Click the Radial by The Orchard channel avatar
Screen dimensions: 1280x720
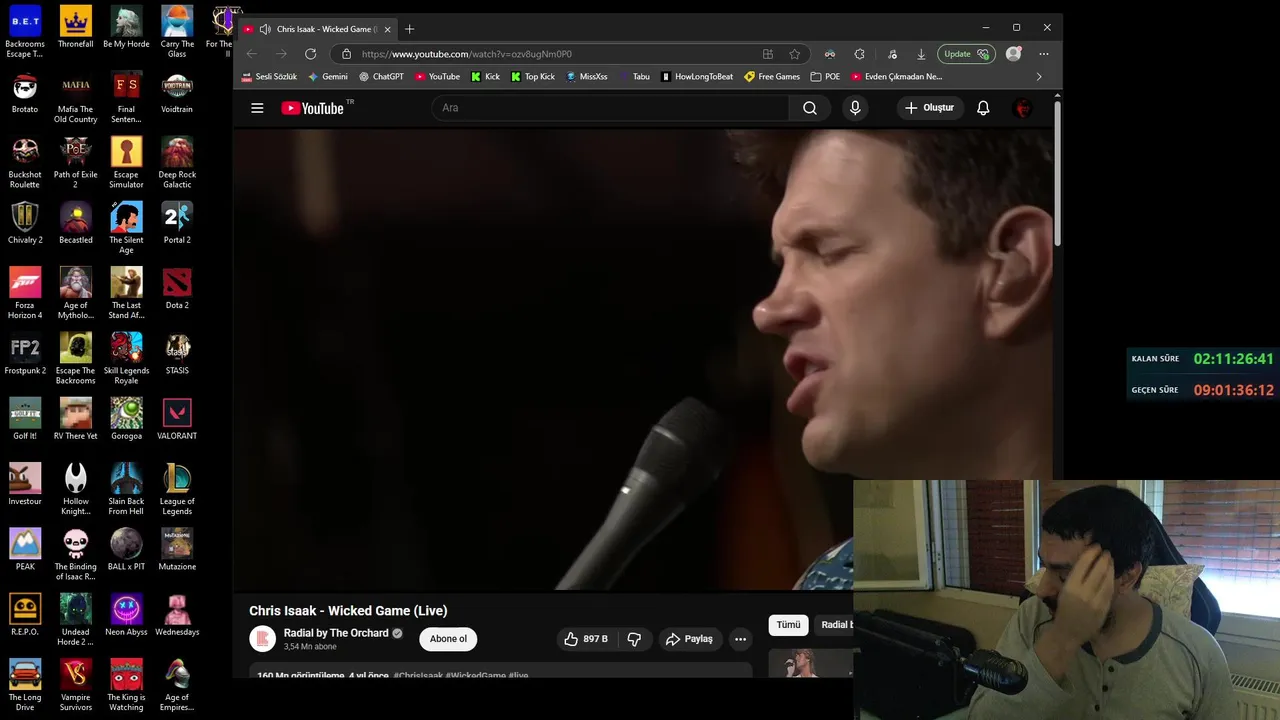[262, 639]
